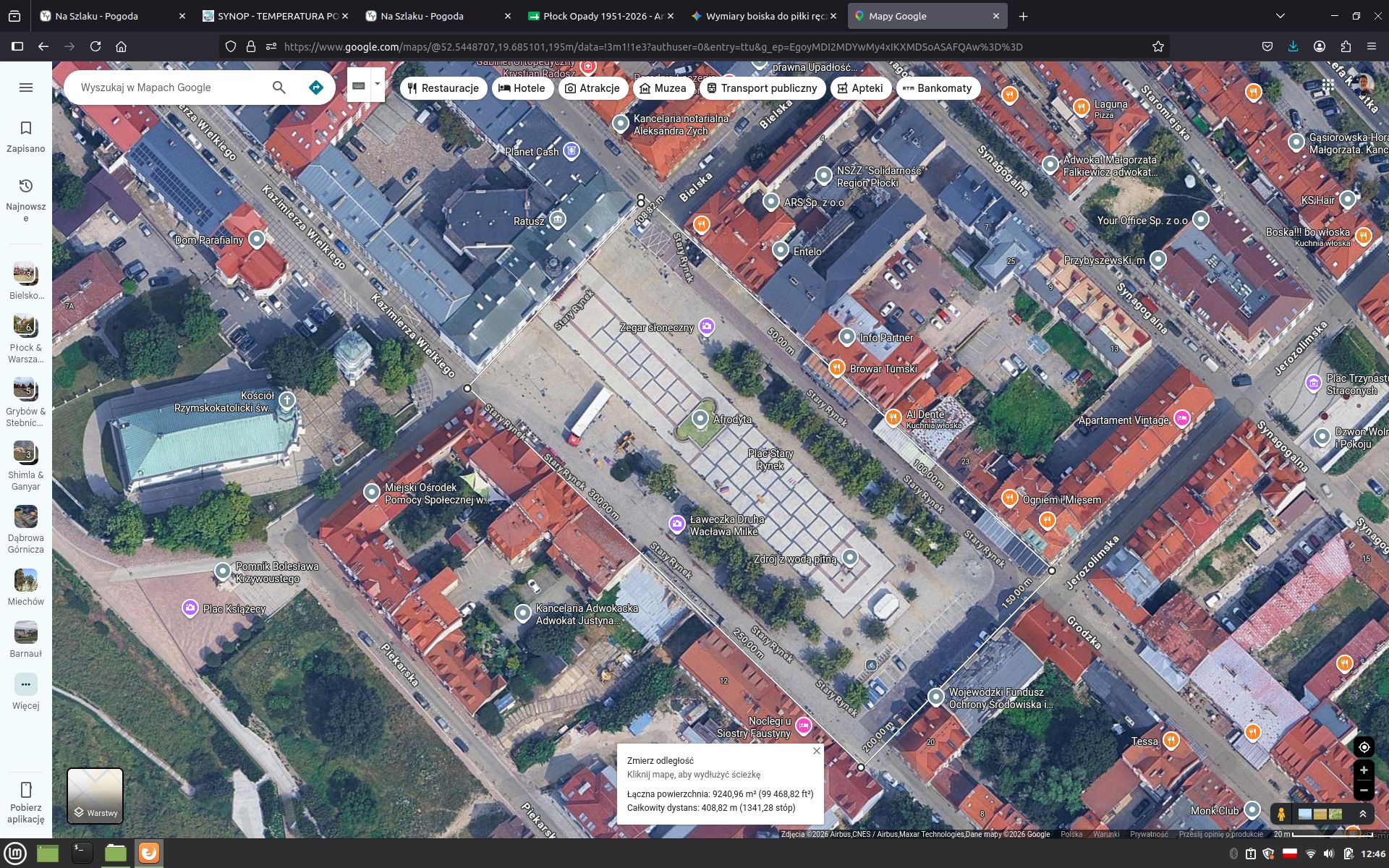Open the list-all-tabs dropdown
1389x868 pixels.
tap(1280, 16)
